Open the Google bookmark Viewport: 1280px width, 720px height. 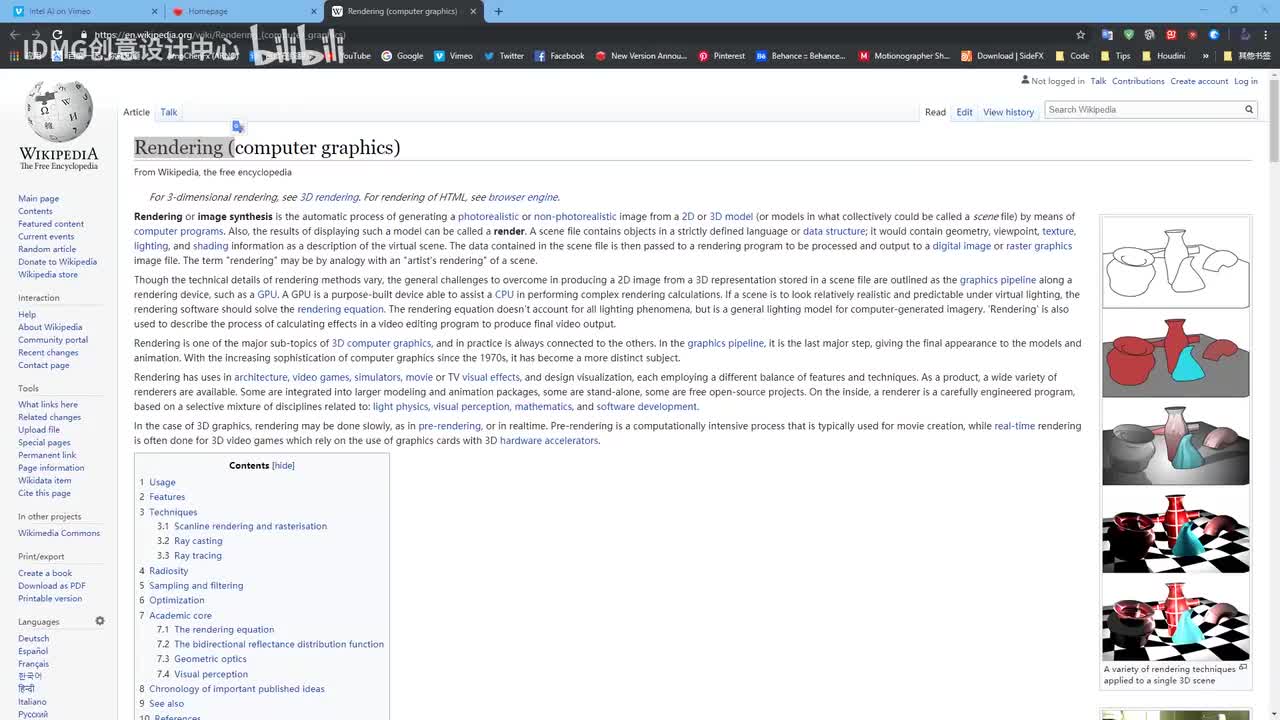coord(402,56)
